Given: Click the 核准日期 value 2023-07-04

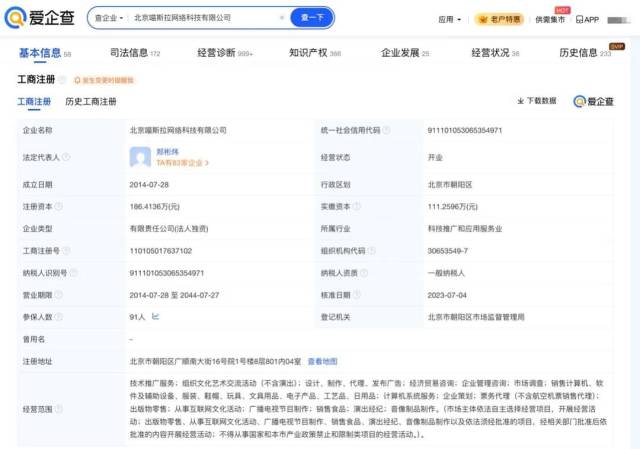Looking at the screenshot, I should (x=447, y=295).
